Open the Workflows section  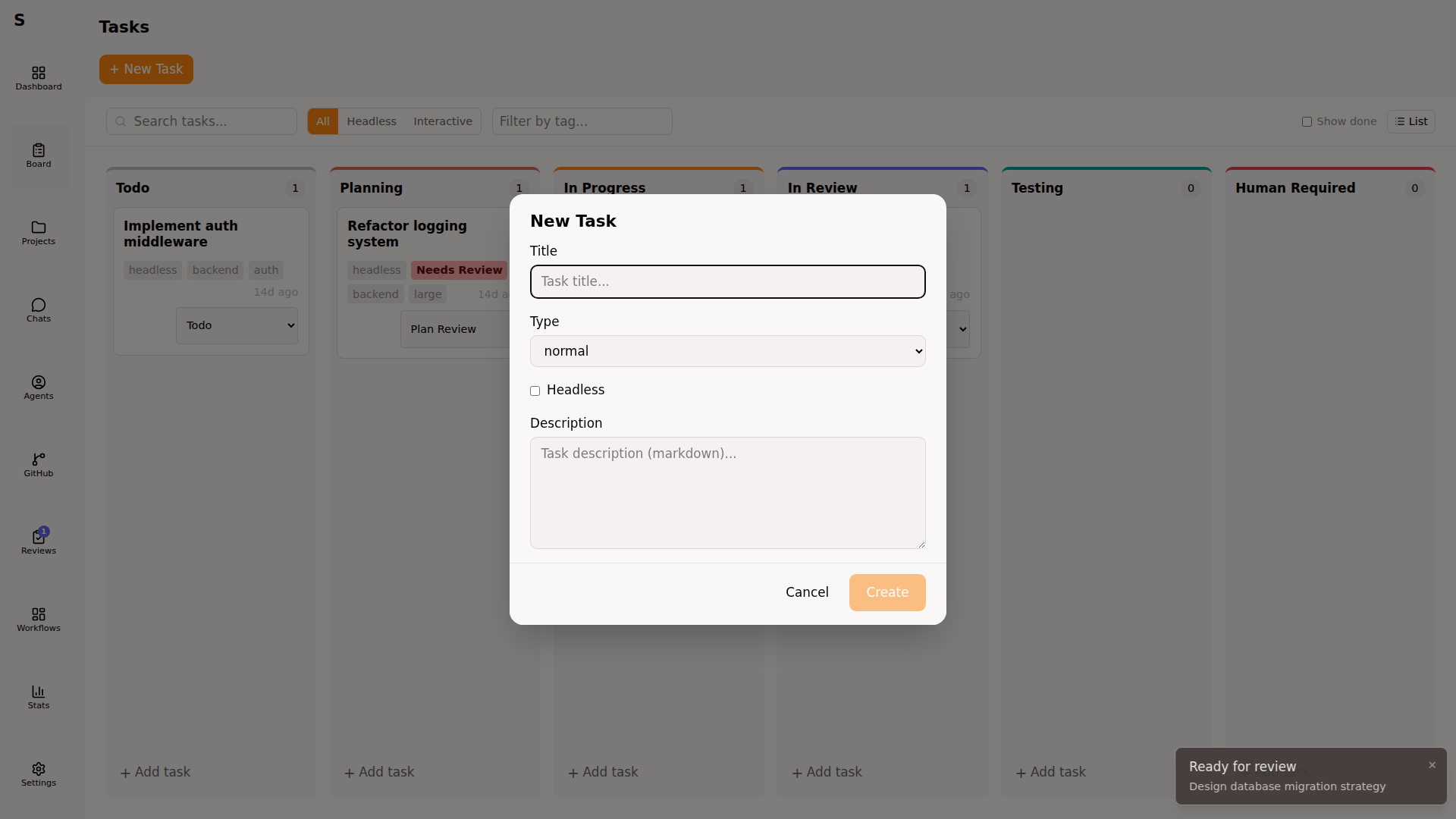click(x=38, y=620)
